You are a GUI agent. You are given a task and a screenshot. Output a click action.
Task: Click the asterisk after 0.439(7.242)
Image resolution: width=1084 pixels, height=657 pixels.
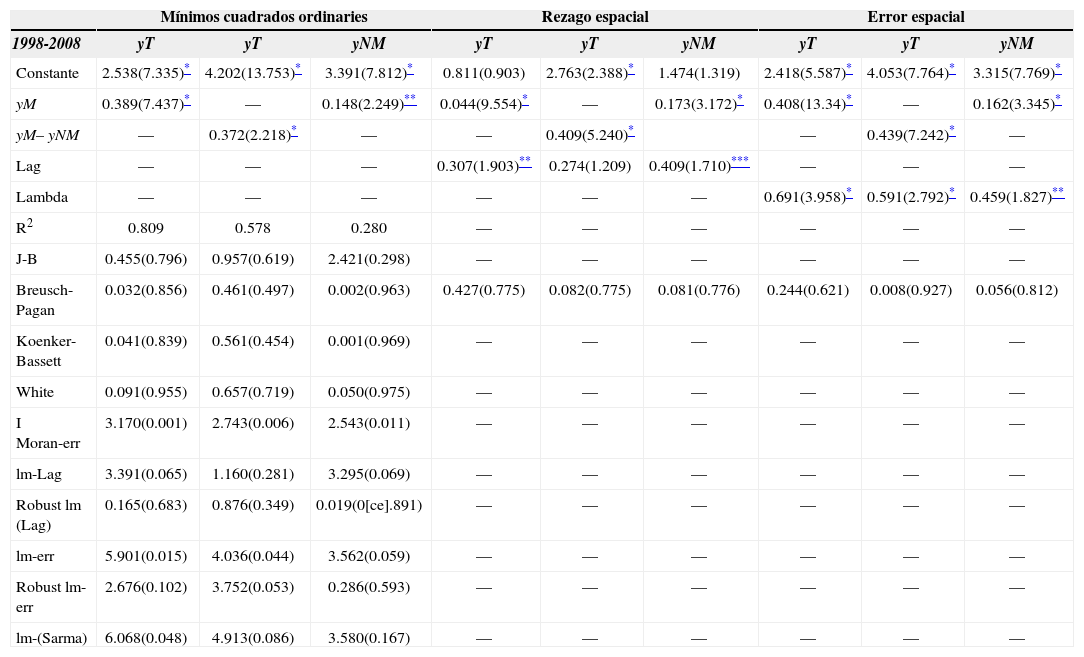pos(952,131)
